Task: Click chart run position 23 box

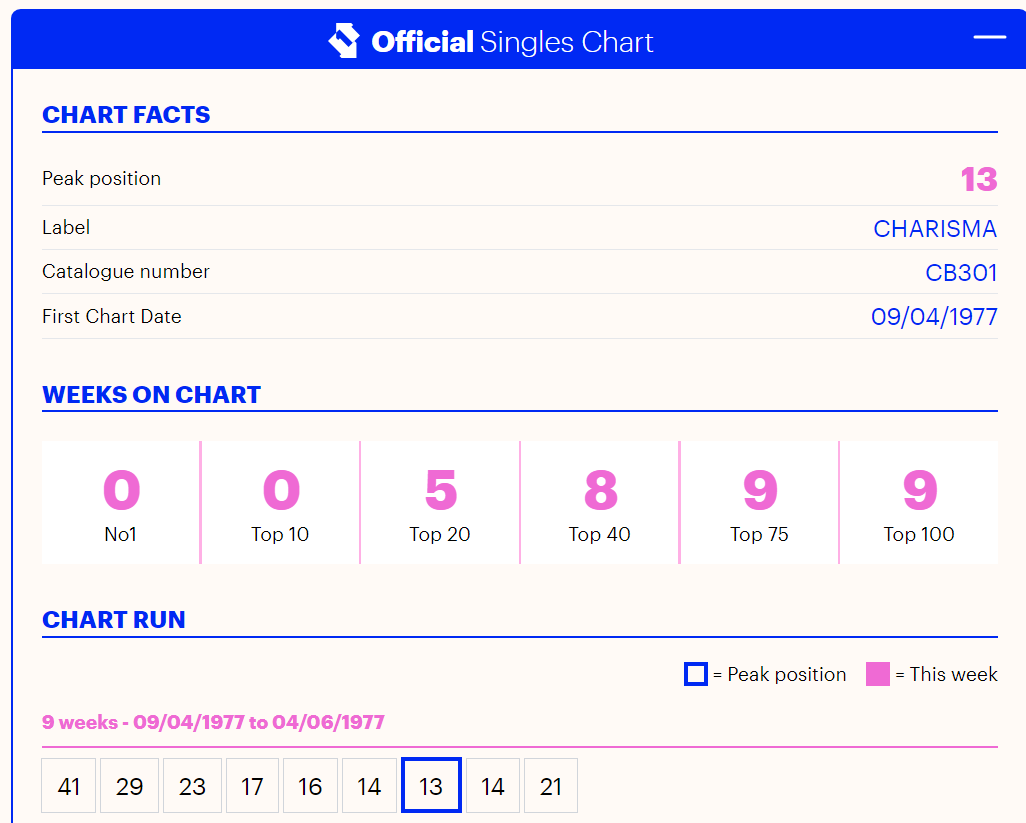Action: coord(192,786)
